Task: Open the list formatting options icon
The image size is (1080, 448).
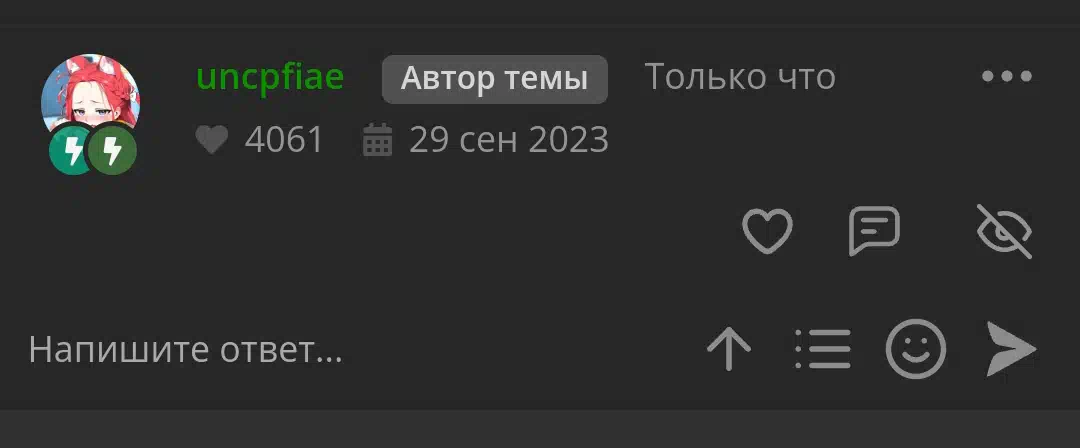Action: [x=823, y=349]
